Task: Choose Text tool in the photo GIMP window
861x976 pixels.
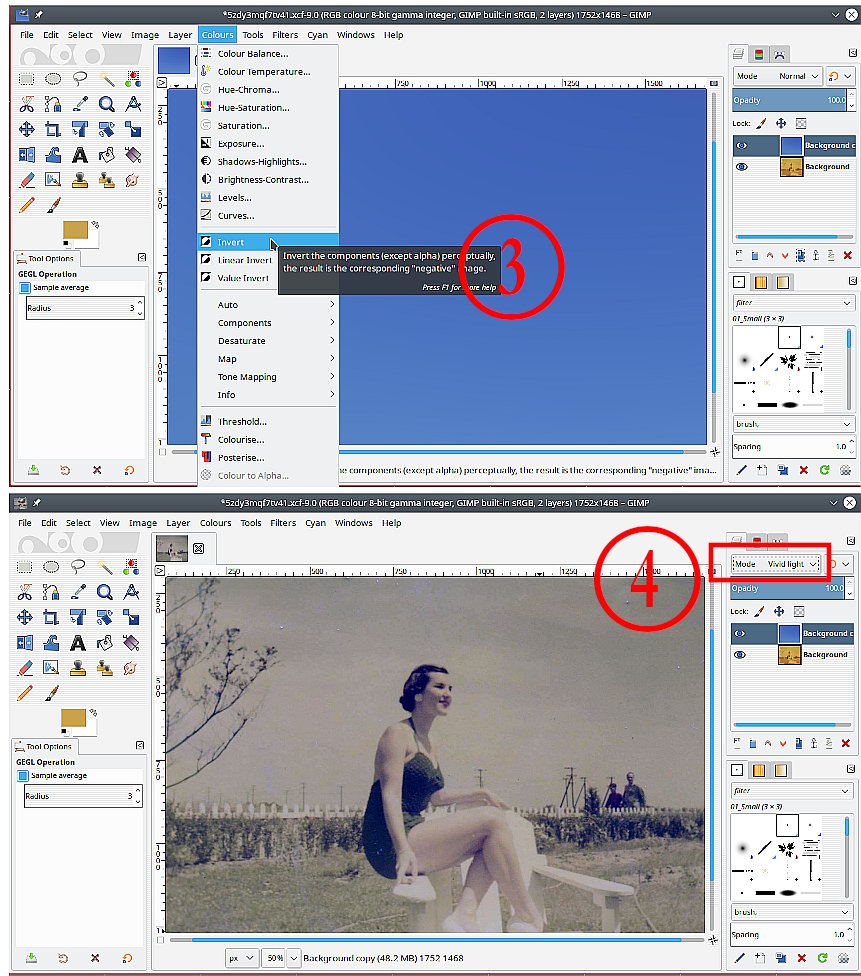Action: tap(78, 643)
